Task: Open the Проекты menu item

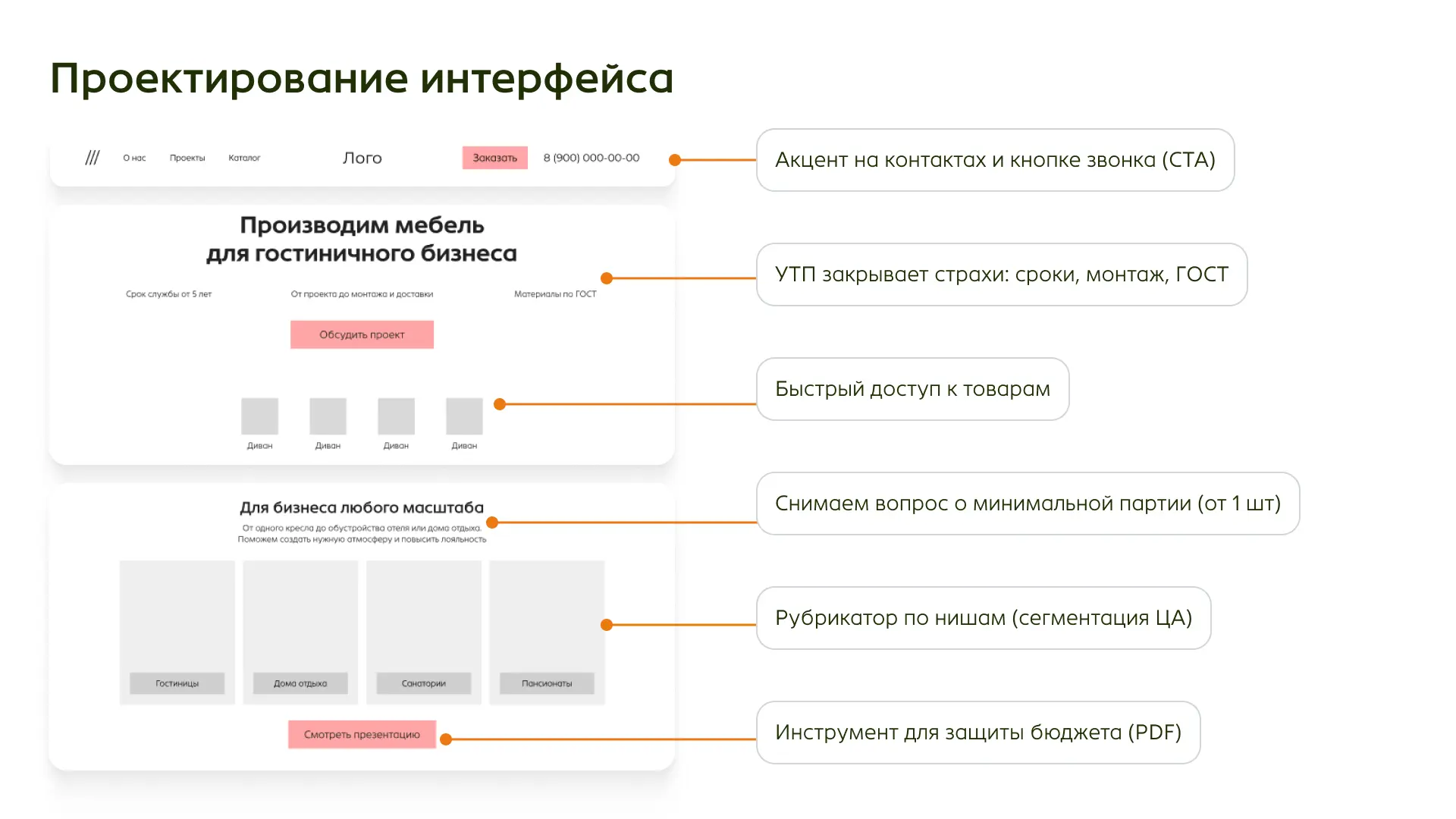Action: [187, 158]
